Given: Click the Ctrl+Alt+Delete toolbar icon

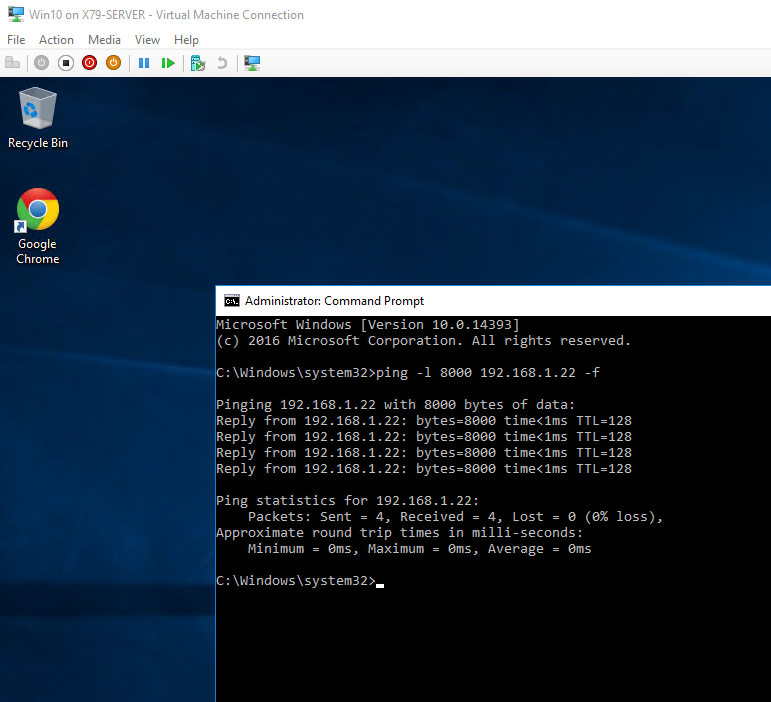Looking at the screenshot, I should [x=13, y=63].
